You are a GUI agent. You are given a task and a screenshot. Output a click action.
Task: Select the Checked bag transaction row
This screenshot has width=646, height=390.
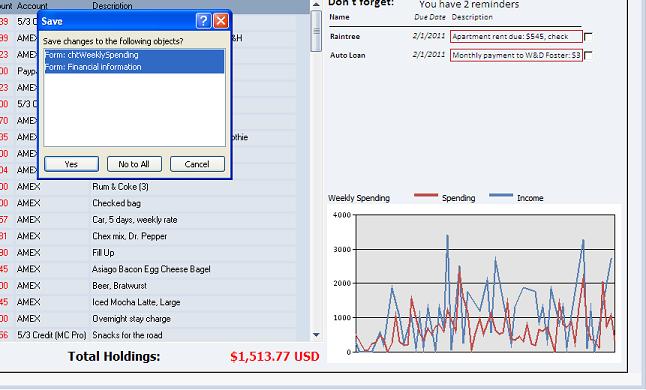(x=148, y=203)
